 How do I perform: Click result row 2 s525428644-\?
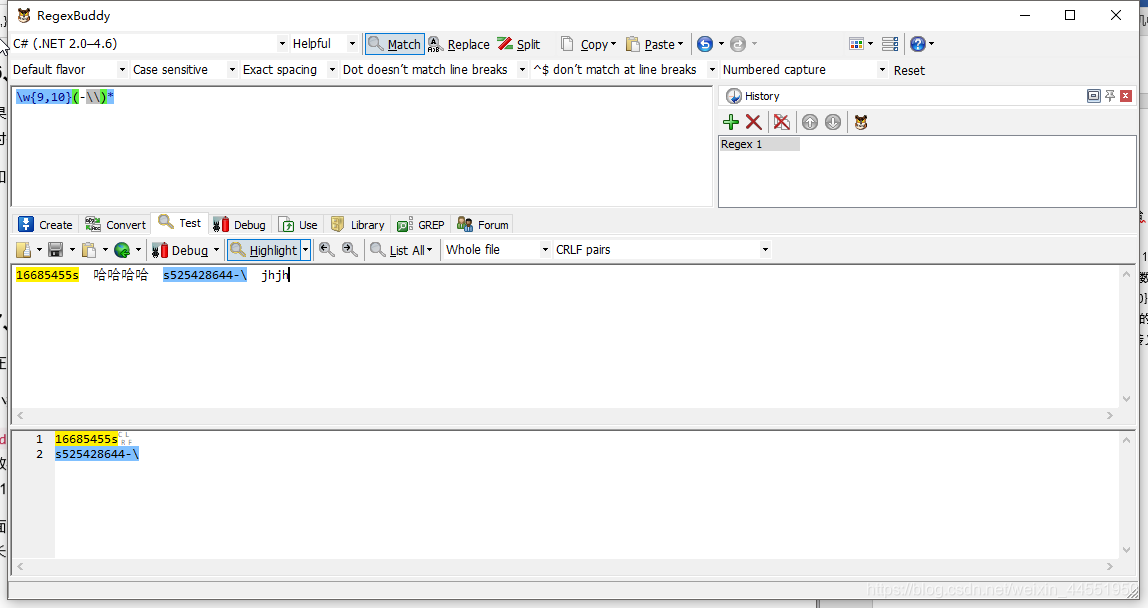click(97, 454)
